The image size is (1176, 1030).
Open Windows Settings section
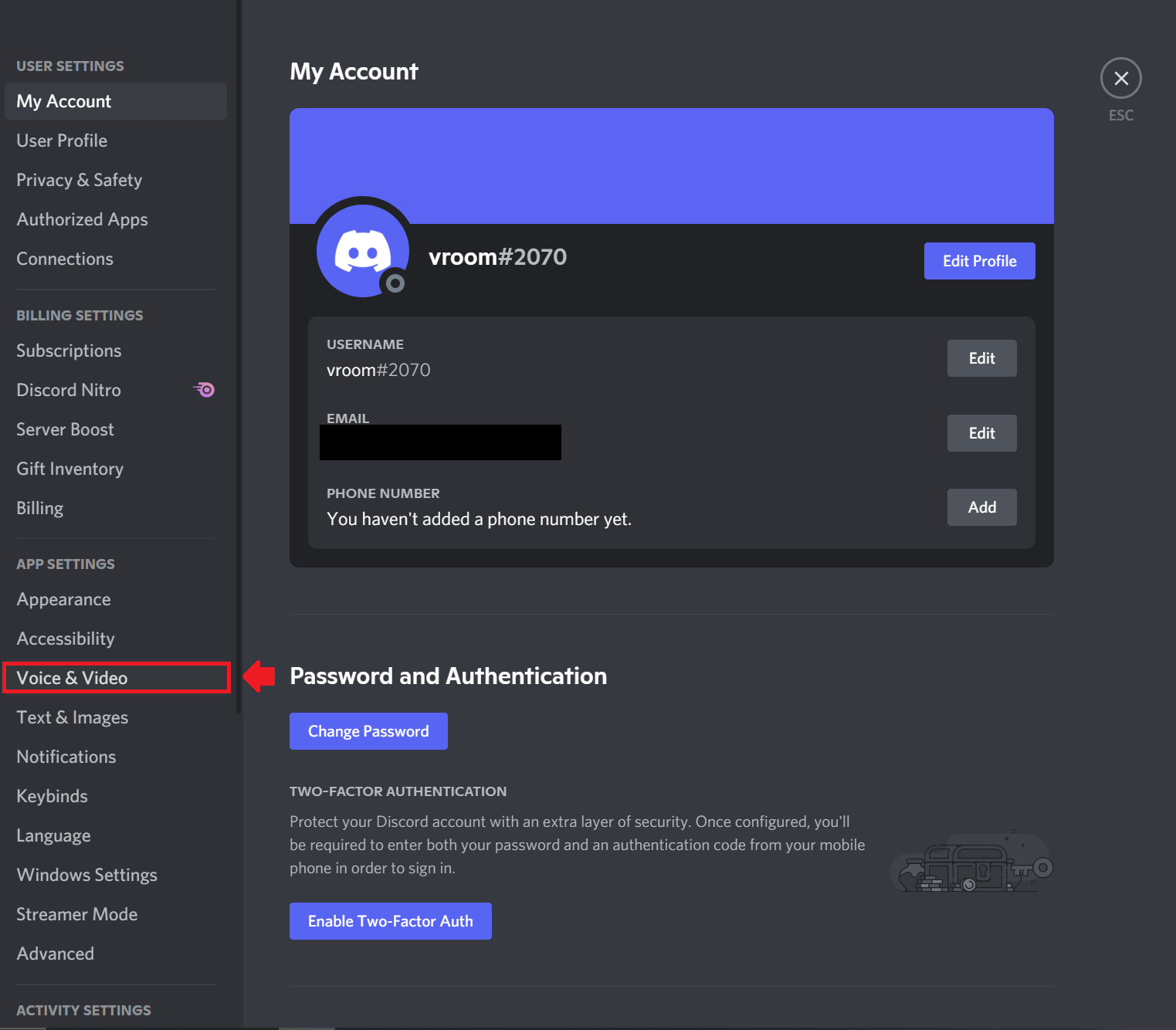pyautogui.click(x=116, y=875)
